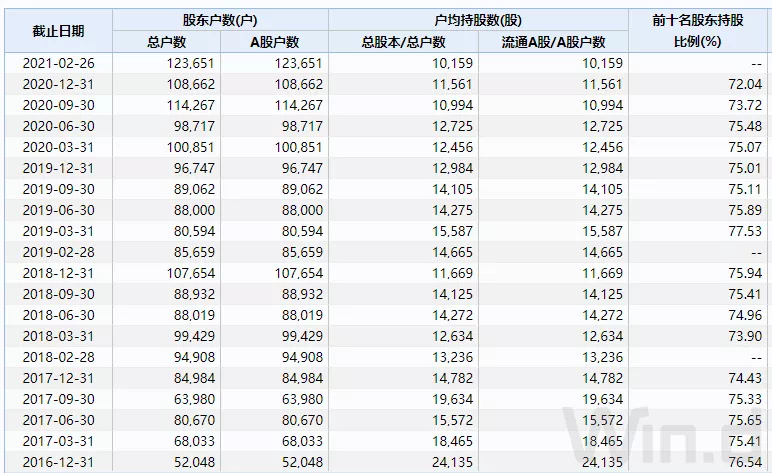Select the 2018-03-31 date cell
Viewport: 772px width, 473px height.
click(x=58, y=336)
